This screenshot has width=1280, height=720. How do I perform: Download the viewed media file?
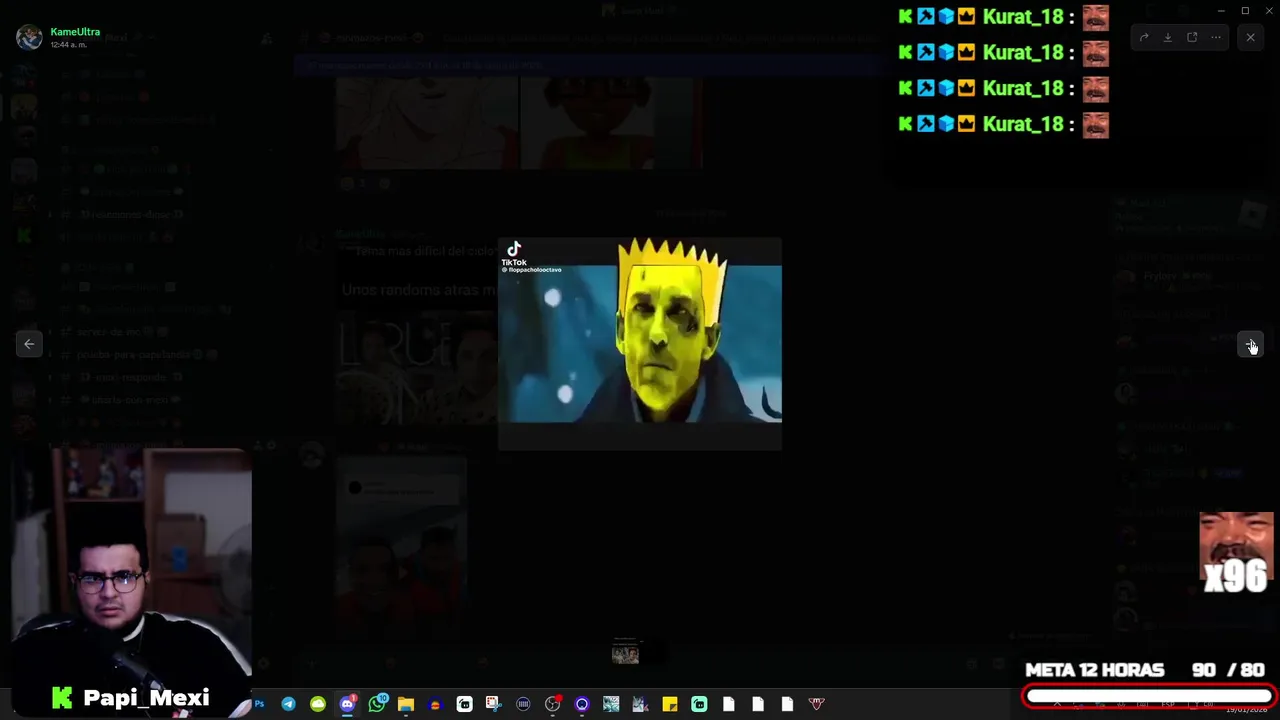tap(1168, 37)
